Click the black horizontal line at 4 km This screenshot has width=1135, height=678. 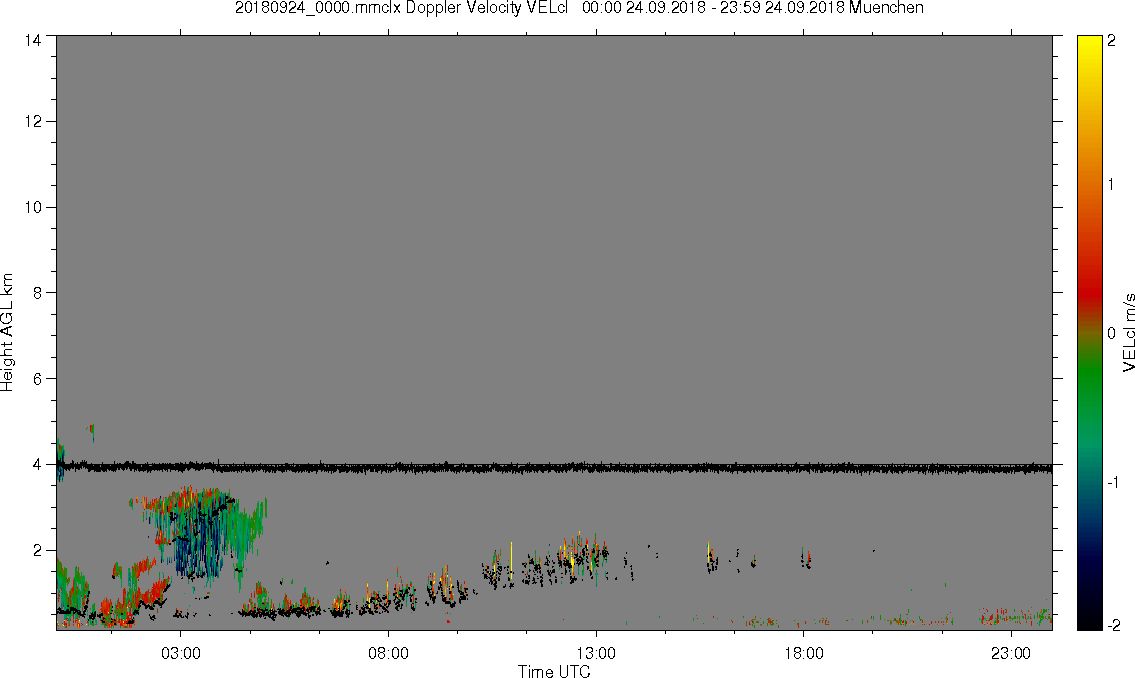pos(554,467)
